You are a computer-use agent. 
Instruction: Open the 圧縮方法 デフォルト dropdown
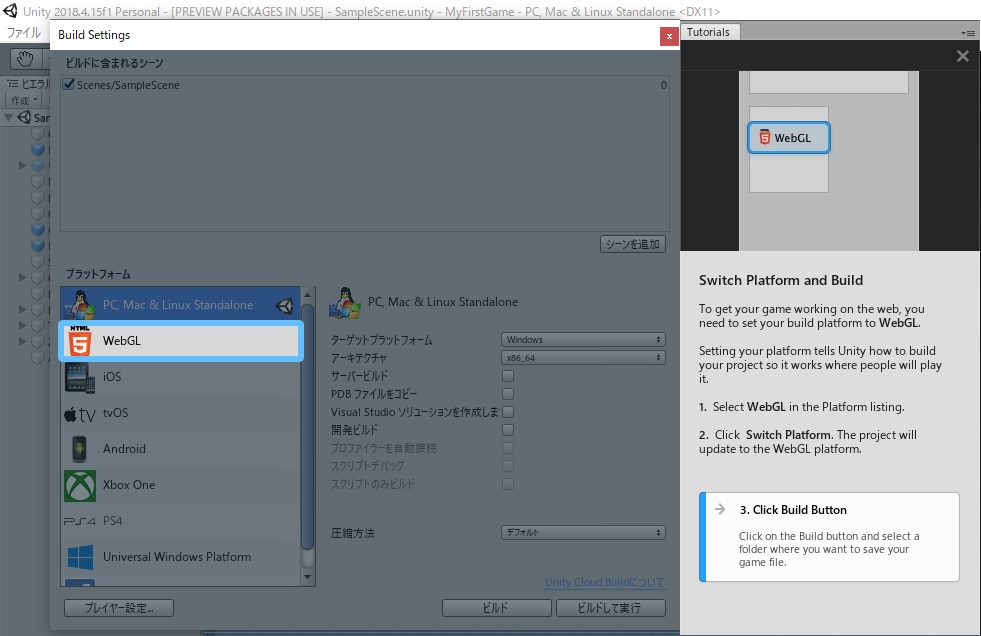pos(583,532)
